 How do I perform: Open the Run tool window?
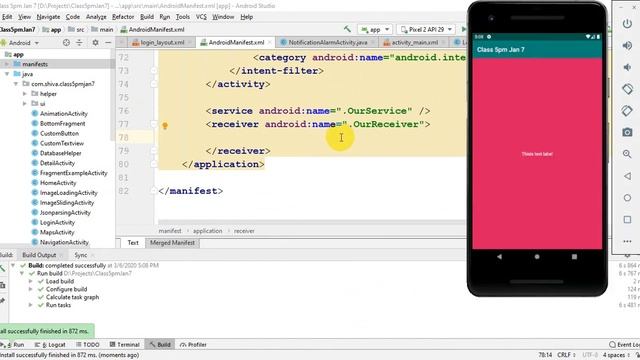pos(13,344)
